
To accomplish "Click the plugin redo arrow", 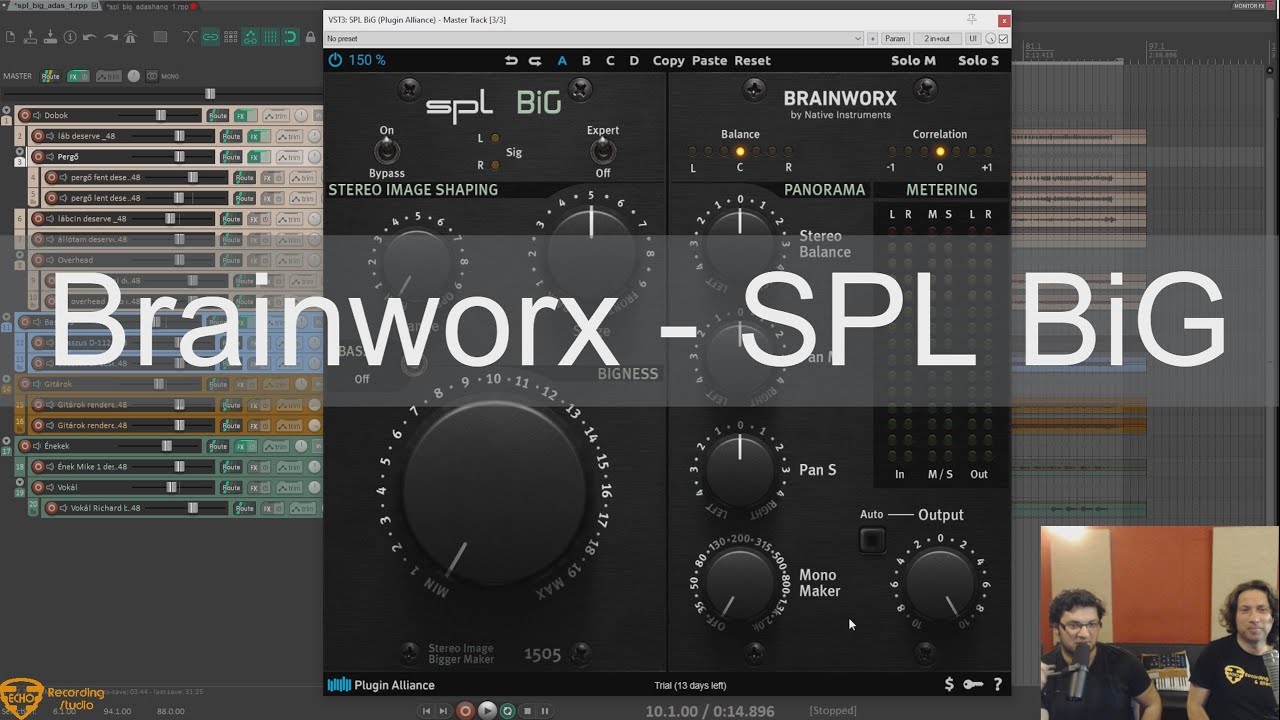I will [535, 60].
